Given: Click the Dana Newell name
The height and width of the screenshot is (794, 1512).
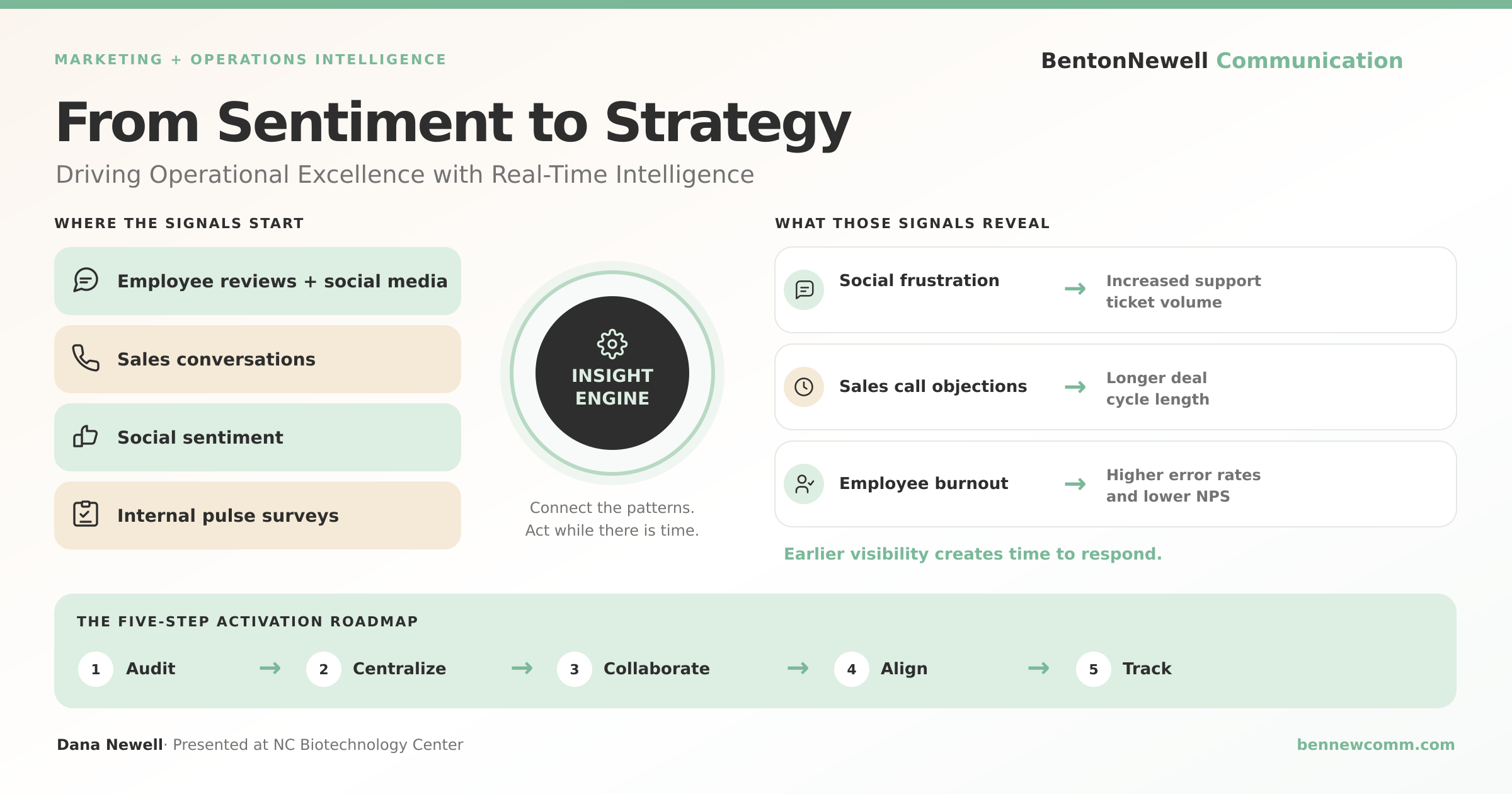Looking at the screenshot, I should [110, 745].
